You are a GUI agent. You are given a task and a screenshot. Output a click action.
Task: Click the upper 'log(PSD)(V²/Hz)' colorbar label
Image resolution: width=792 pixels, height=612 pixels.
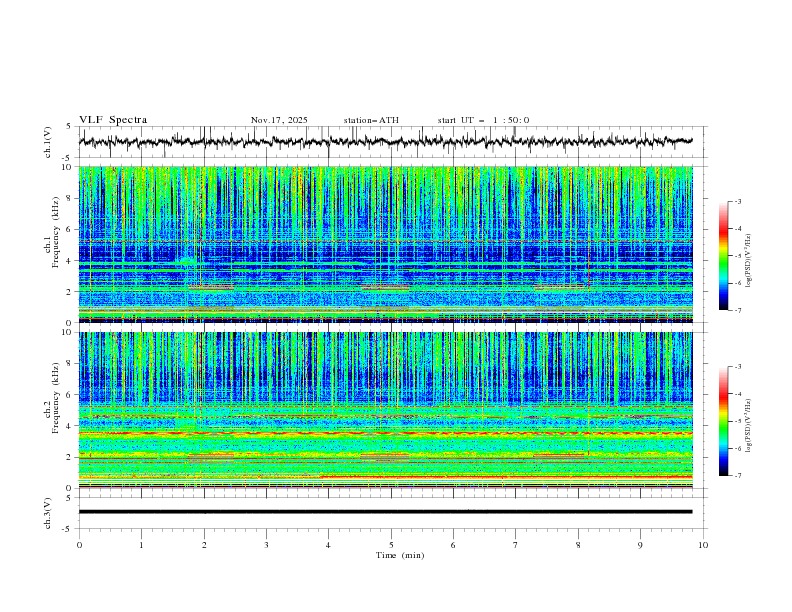749,260
